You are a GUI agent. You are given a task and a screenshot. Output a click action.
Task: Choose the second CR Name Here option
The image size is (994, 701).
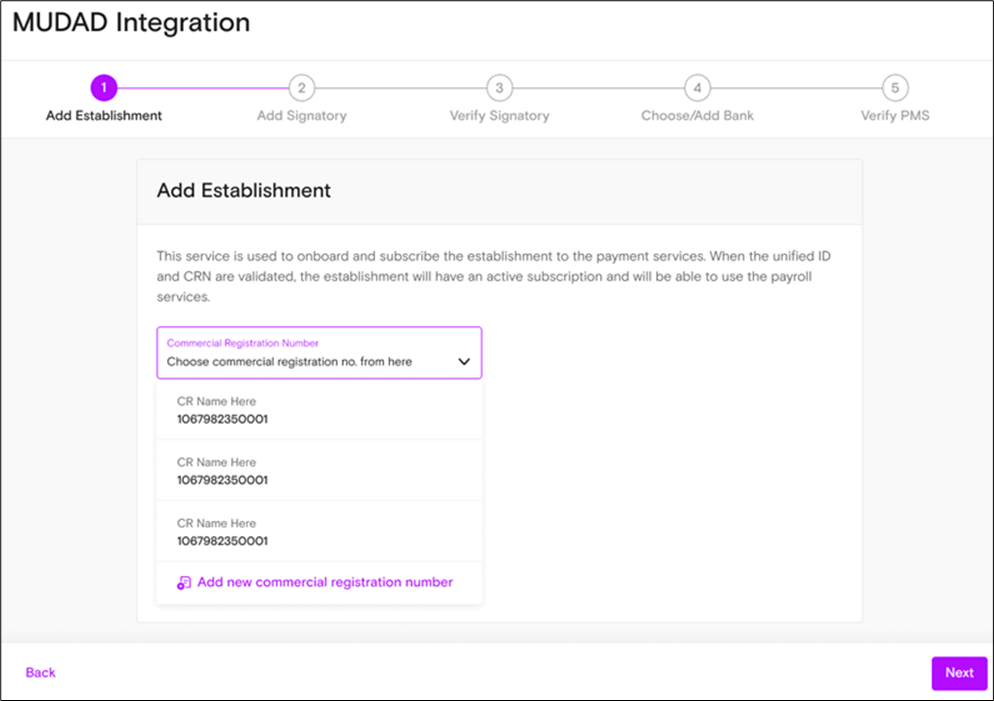coord(320,471)
